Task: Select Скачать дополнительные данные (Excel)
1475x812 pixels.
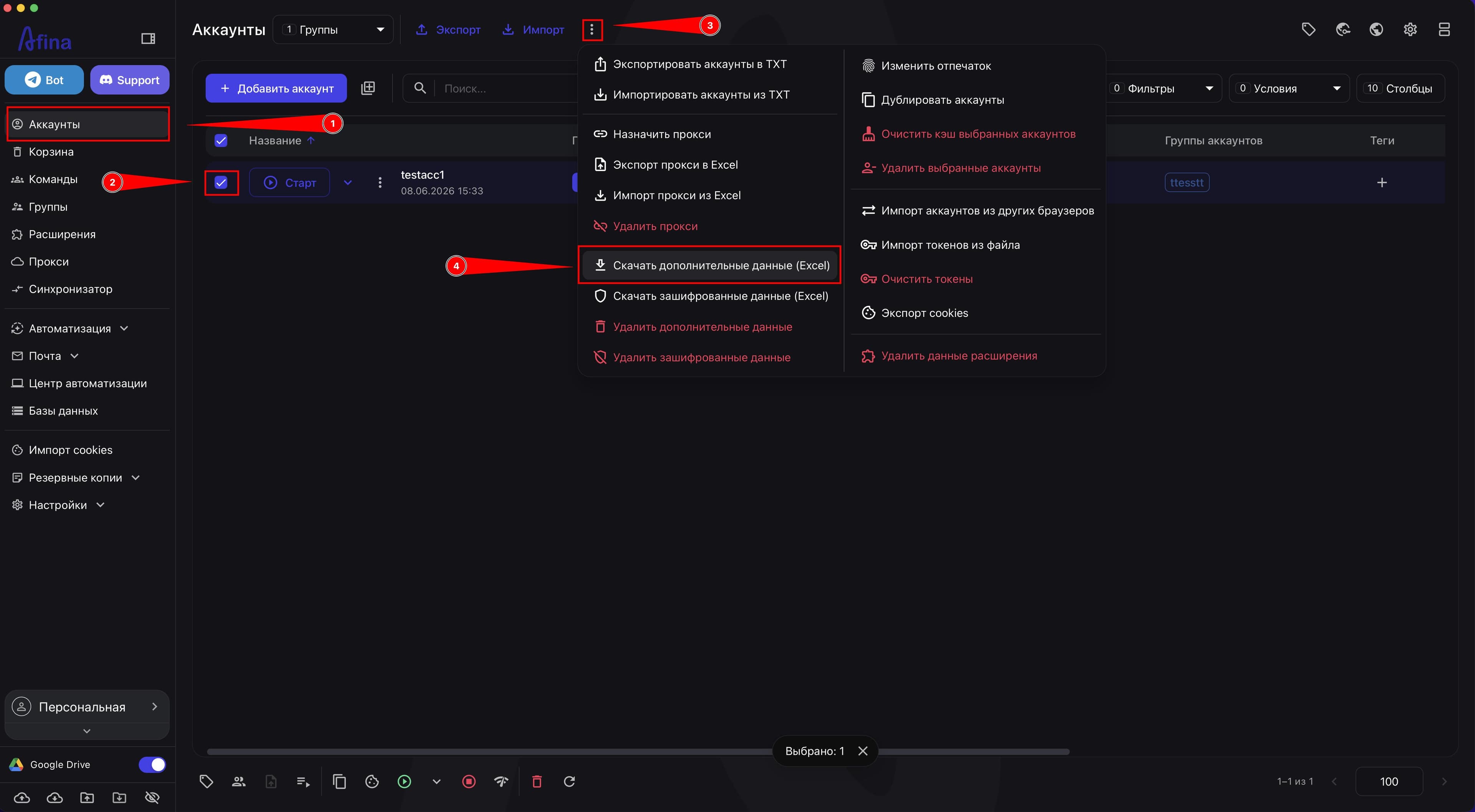Action: 710,265
